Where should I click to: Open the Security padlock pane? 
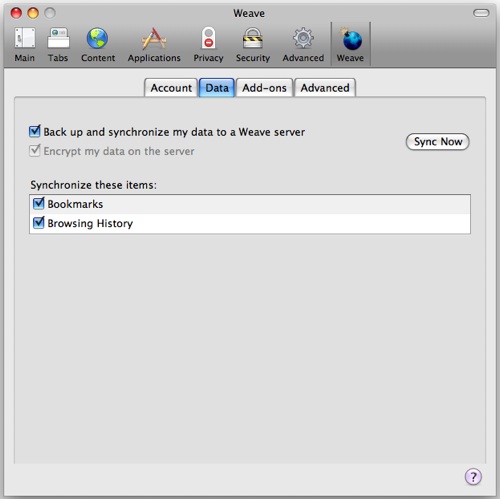point(253,44)
